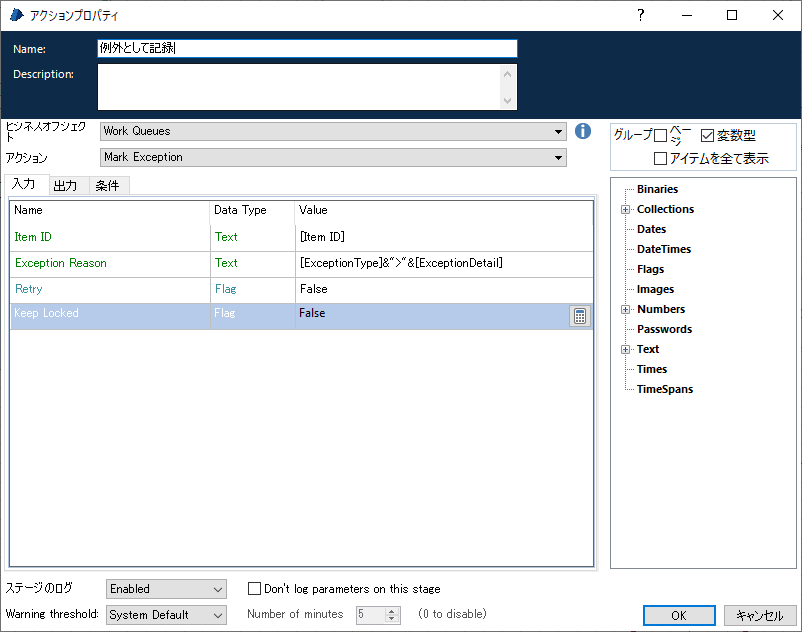Select the Keep Locked parameter name
The width and height of the screenshot is (802, 632).
46,313
